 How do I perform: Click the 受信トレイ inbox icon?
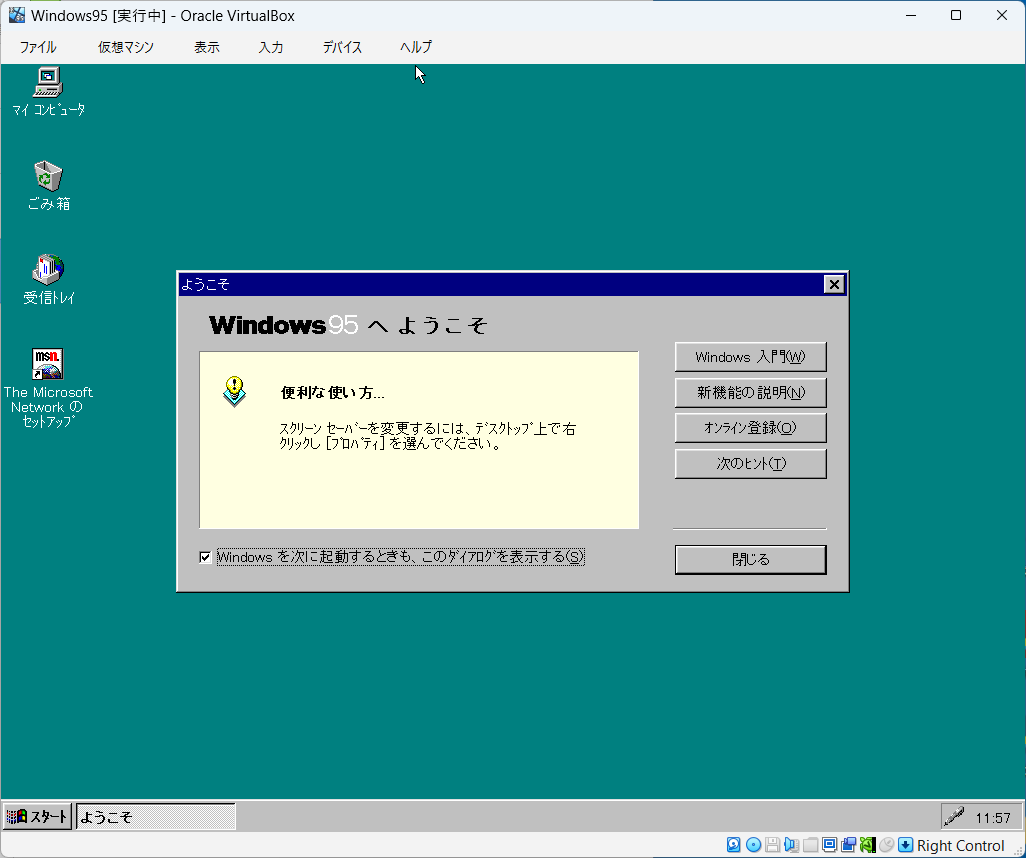(48, 270)
